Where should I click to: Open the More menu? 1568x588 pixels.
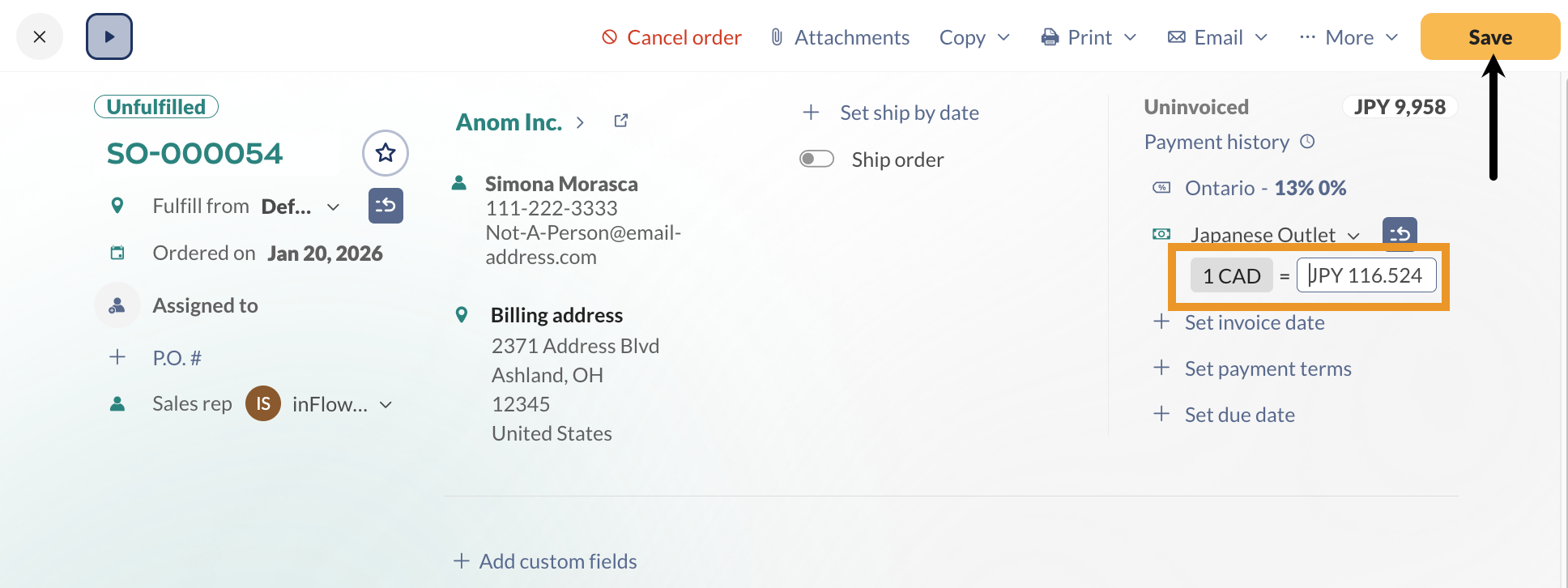(x=1349, y=36)
